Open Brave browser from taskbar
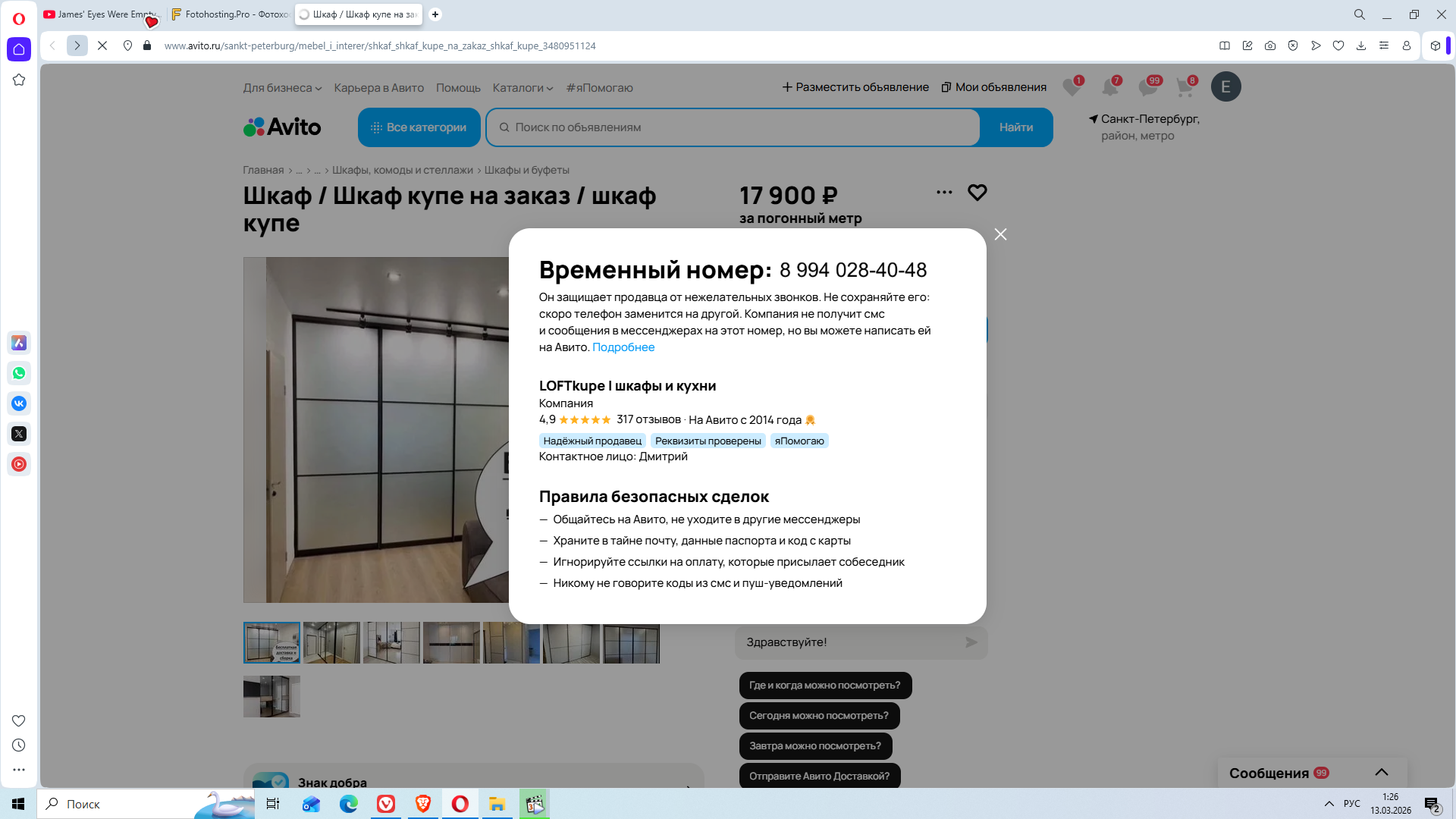1456x819 pixels. (x=423, y=804)
